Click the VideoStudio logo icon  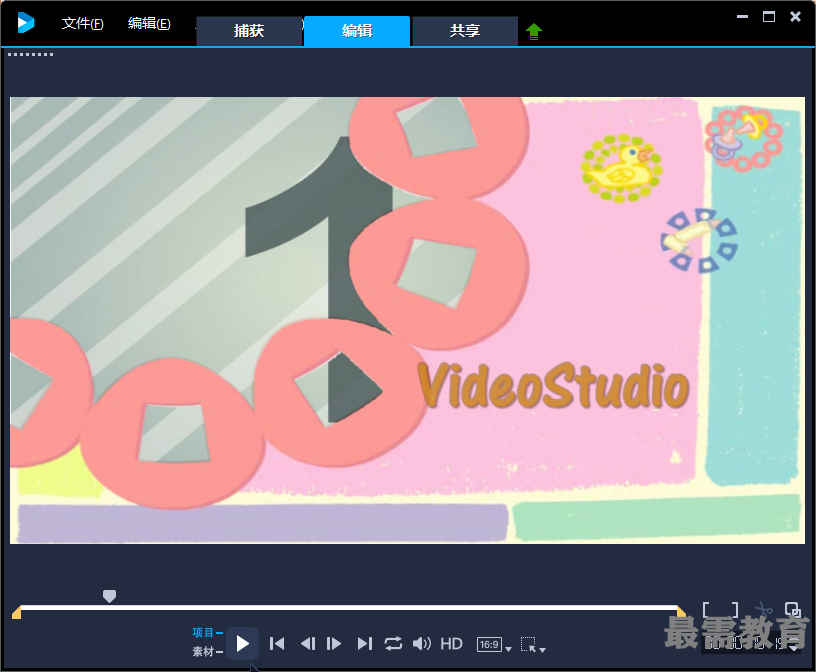coord(26,23)
